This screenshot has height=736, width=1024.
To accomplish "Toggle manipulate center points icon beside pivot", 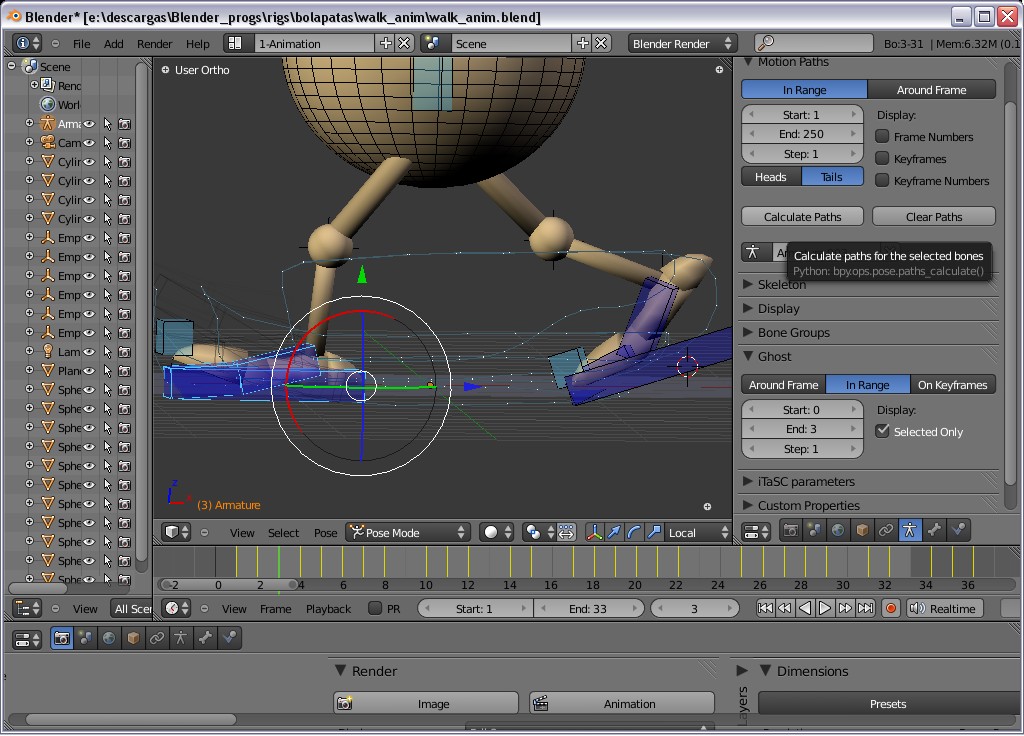I will pos(566,532).
